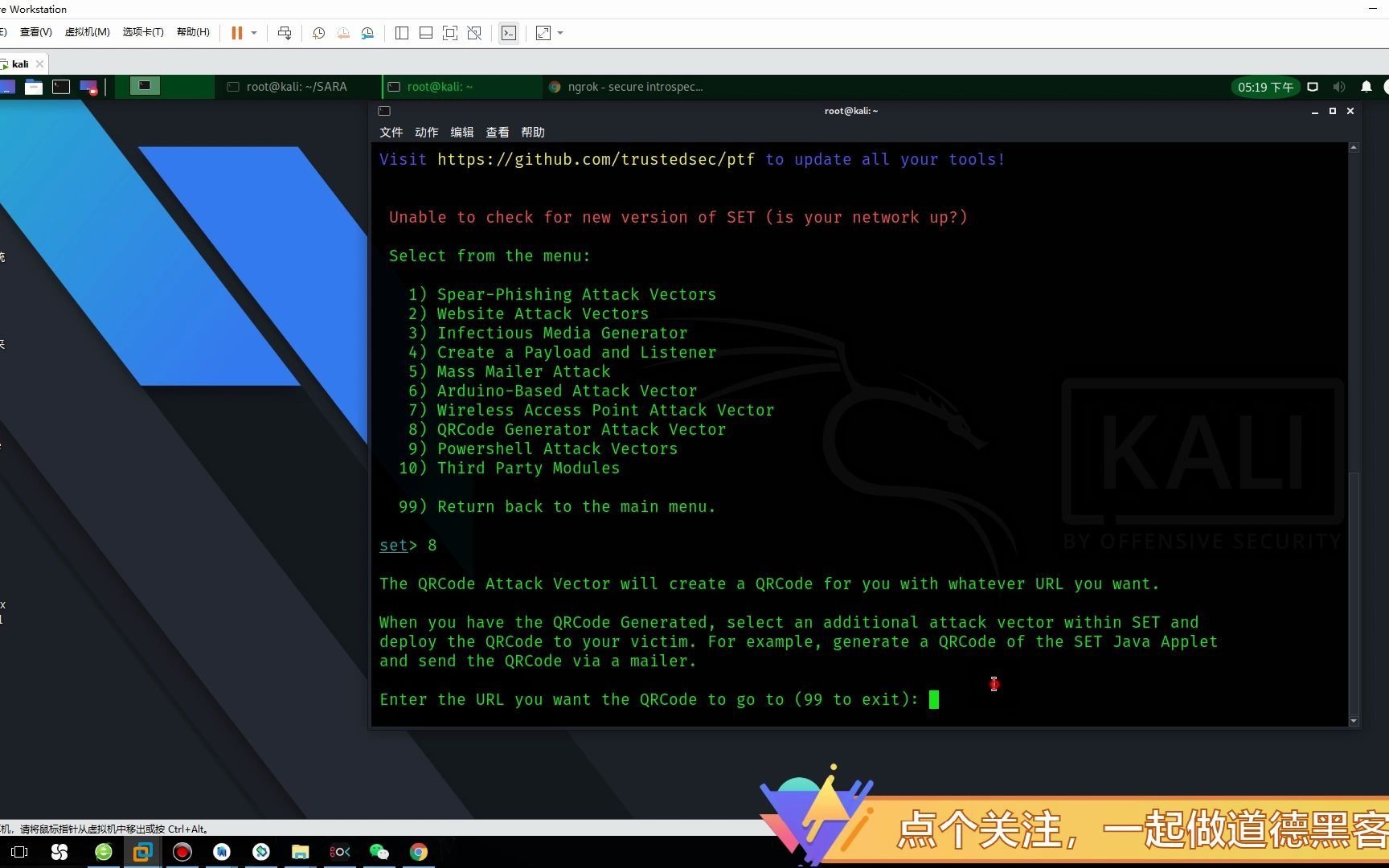Click the github.com/trustedsec/ptf URL text
This screenshot has width=1389, height=868.
coord(596,159)
